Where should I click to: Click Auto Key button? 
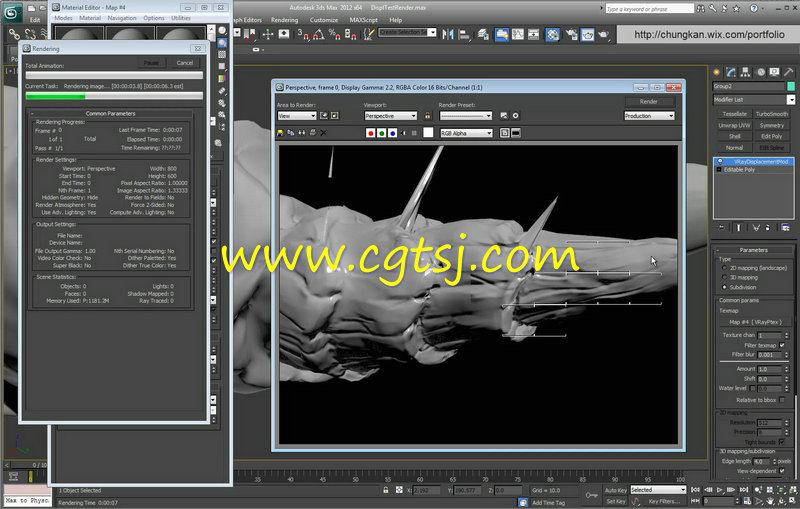coord(615,490)
